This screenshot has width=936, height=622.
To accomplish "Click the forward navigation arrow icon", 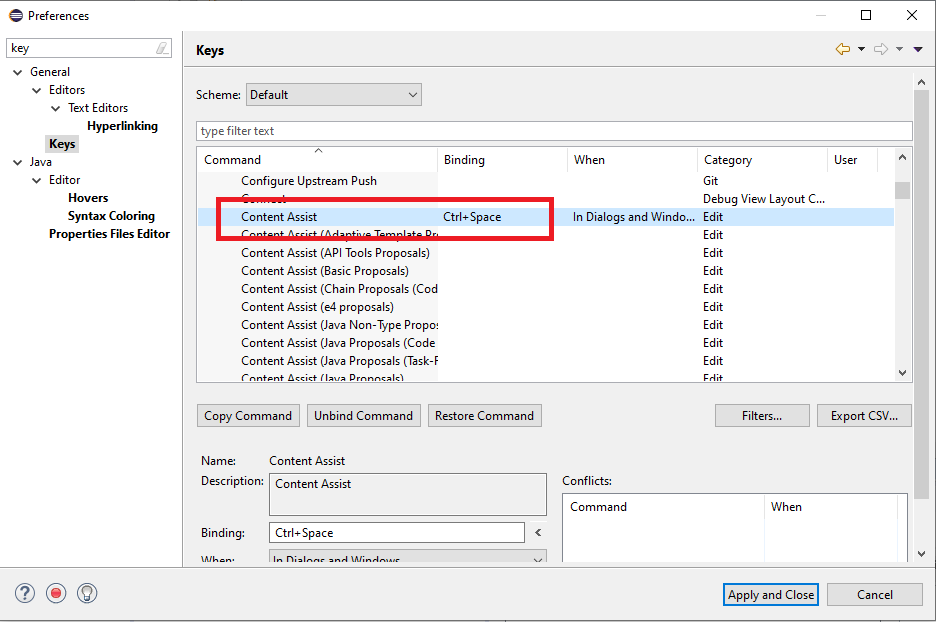I will 880,50.
